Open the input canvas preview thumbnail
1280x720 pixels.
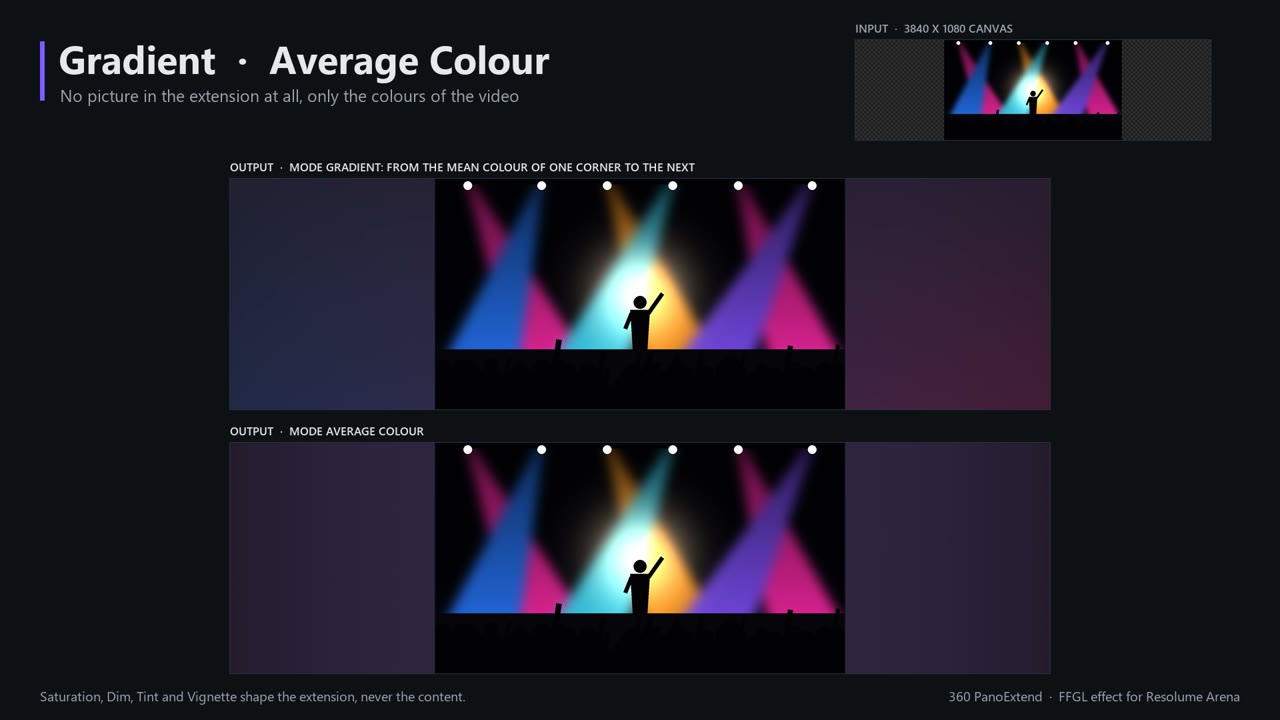(x=1033, y=90)
